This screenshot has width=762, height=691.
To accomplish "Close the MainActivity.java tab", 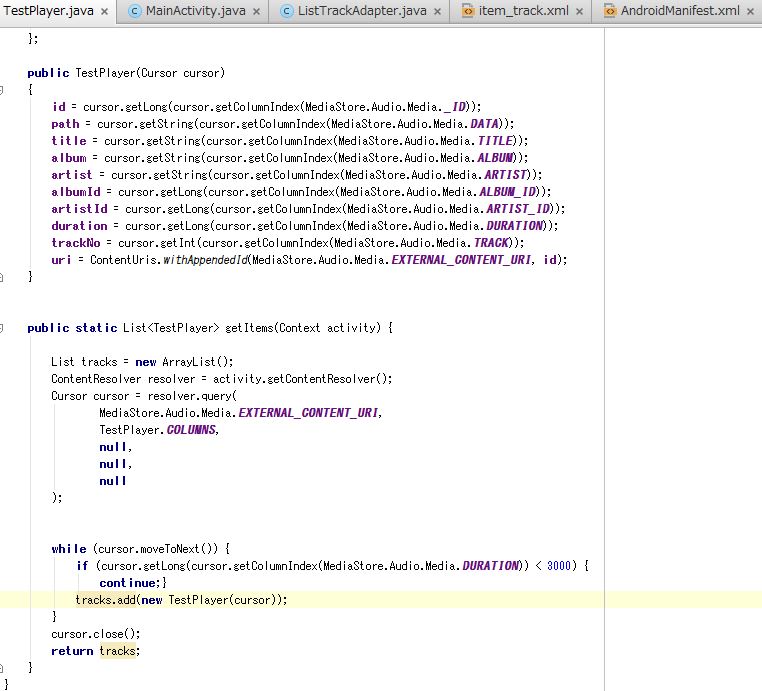I will pyautogui.click(x=257, y=12).
